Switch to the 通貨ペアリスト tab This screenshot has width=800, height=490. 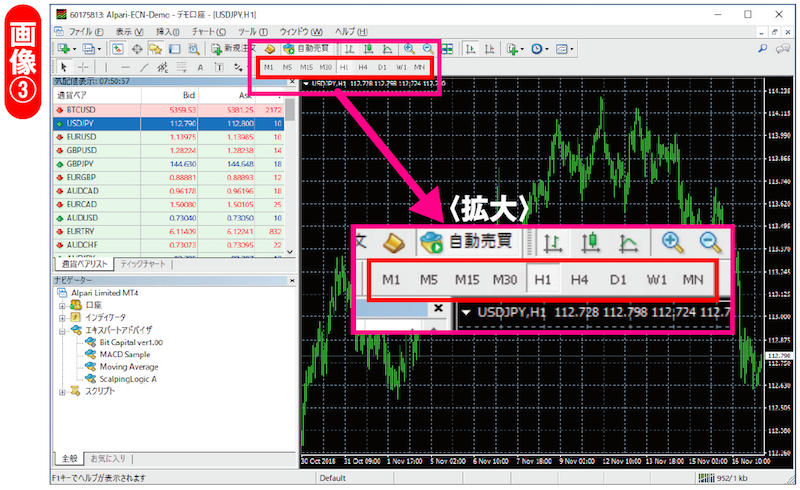(84, 264)
